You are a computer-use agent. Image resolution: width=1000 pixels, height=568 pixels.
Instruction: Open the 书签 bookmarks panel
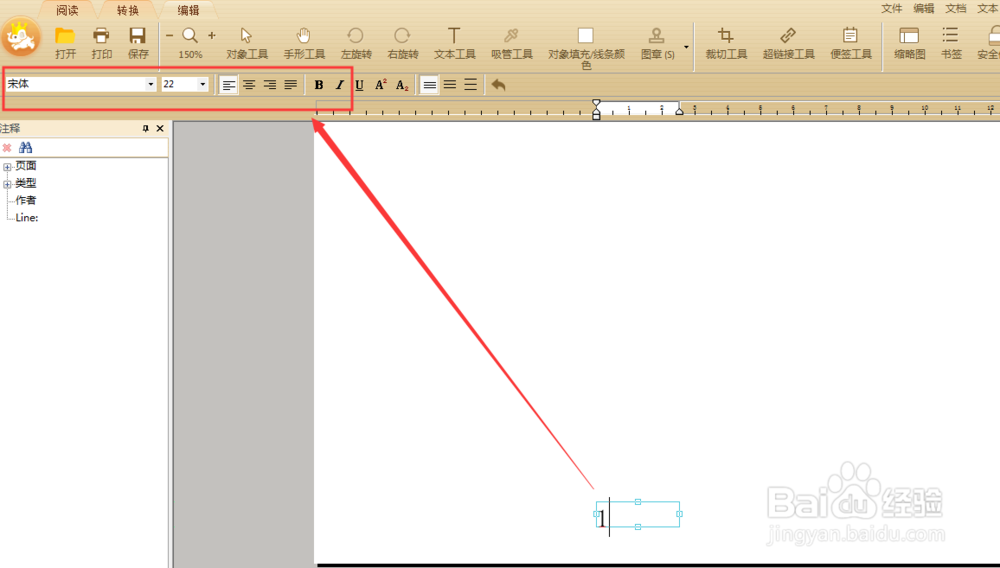click(951, 43)
